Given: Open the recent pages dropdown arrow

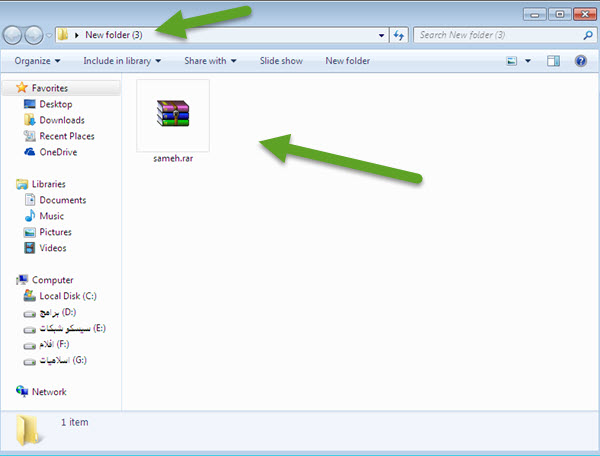Looking at the screenshot, I should click(x=49, y=36).
